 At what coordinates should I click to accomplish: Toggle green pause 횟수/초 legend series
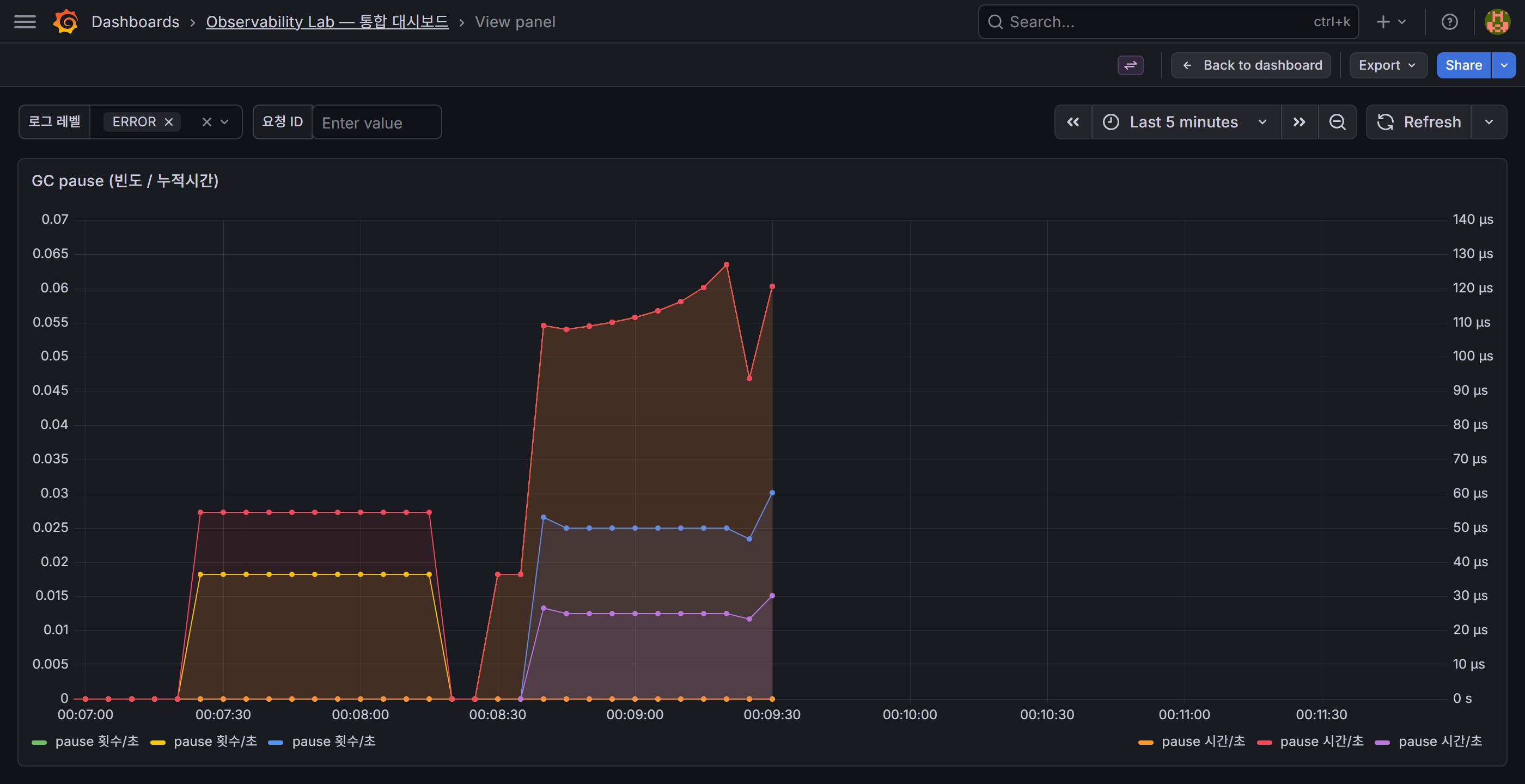pyautogui.click(x=97, y=742)
